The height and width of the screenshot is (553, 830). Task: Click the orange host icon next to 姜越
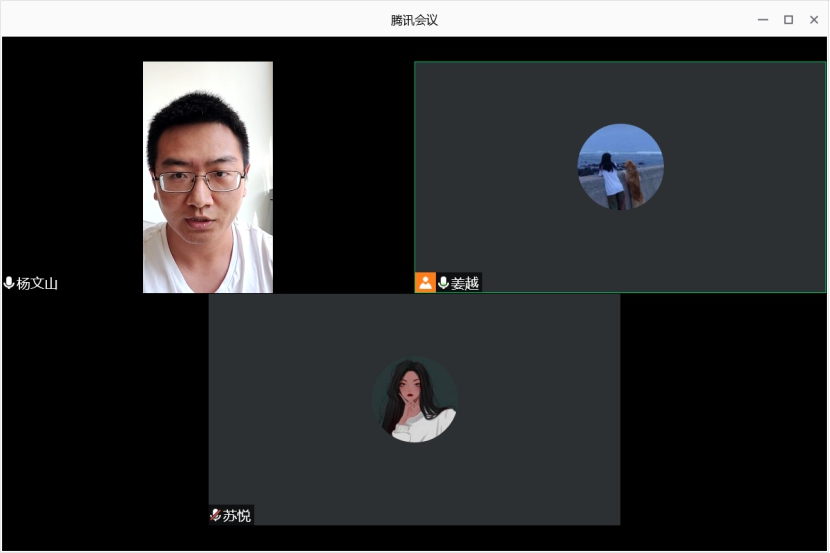tap(425, 283)
